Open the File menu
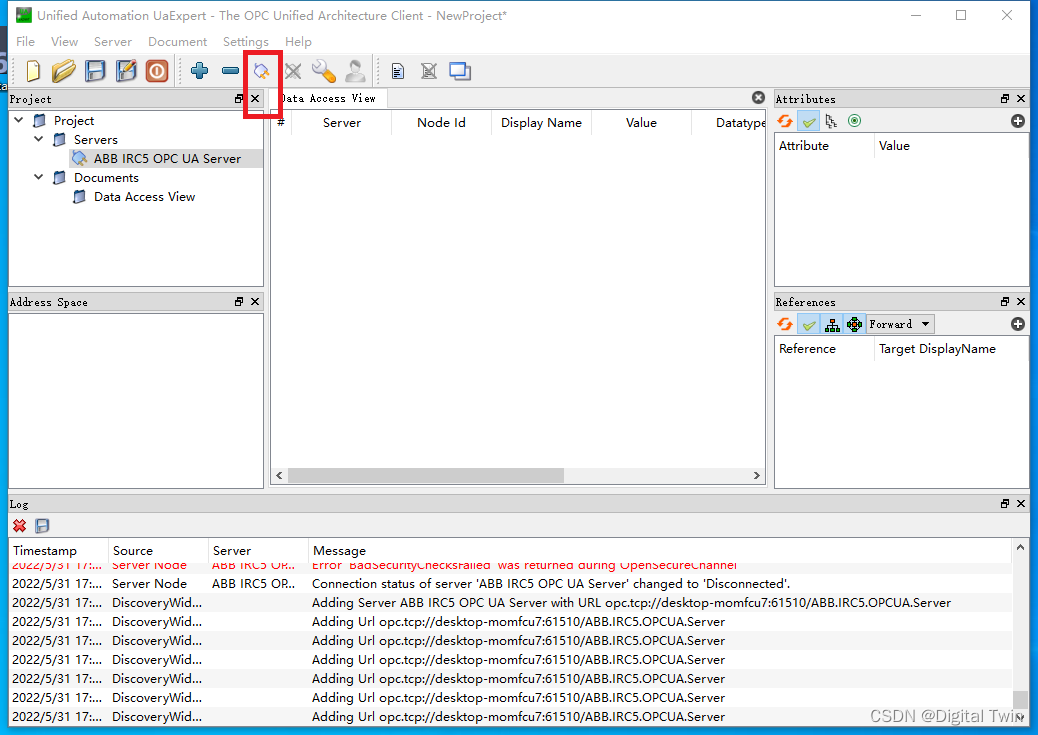 (25, 42)
